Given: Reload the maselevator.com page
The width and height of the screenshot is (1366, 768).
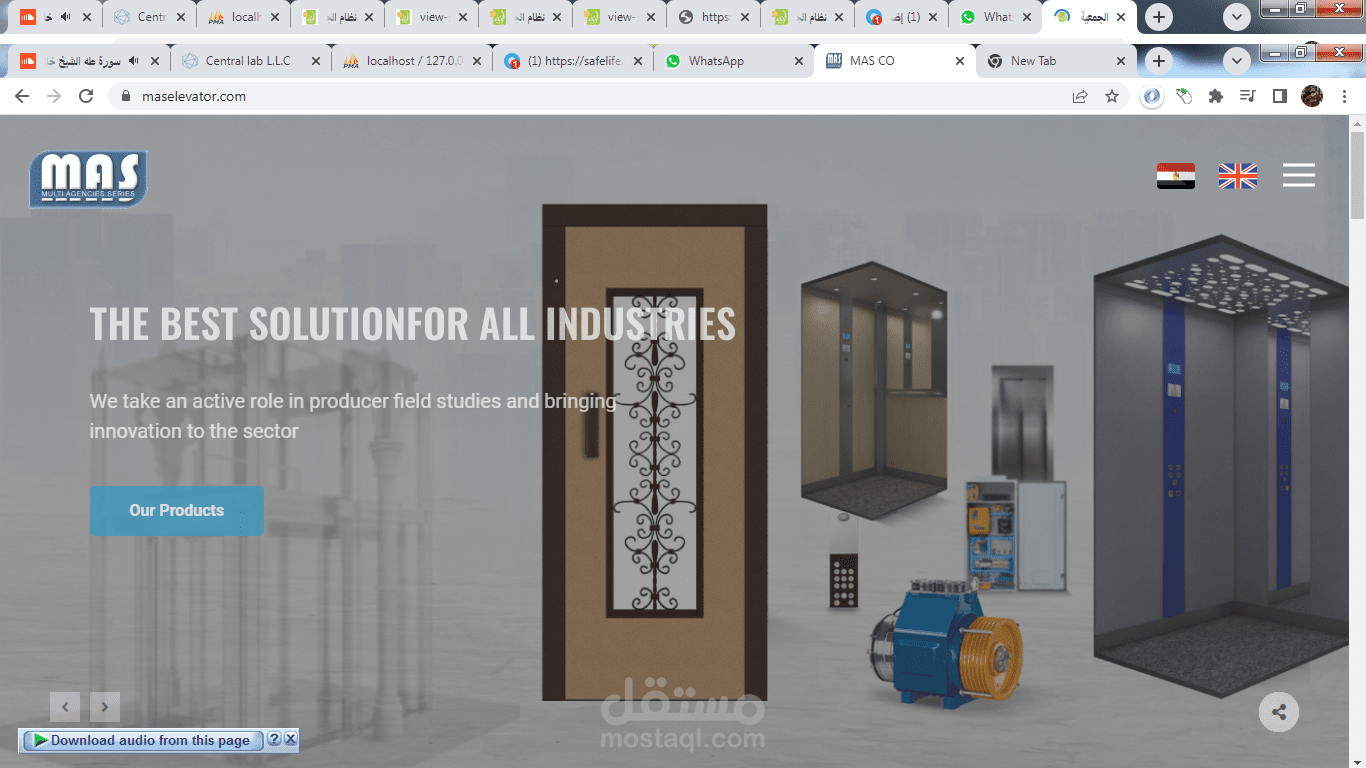Looking at the screenshot, I should (x=86, y=96).
